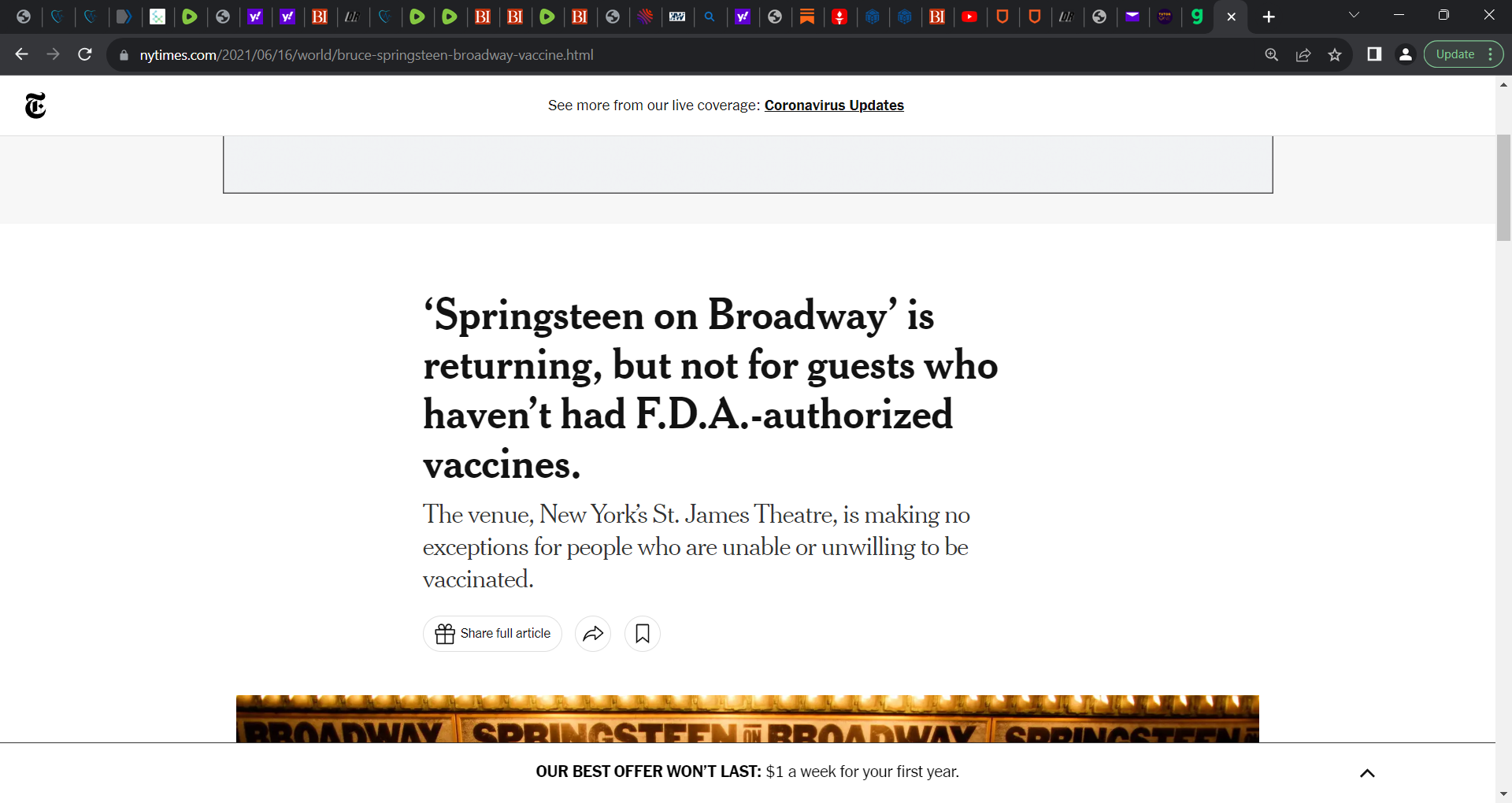Screen dimensions: 1512x803
Task: Restore down the browser window
Action: (x=1443, y=15)
